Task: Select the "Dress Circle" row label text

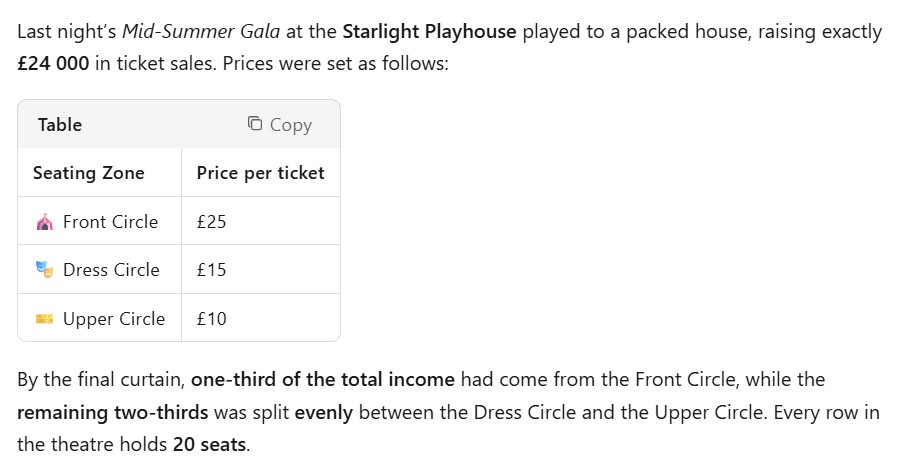Action: pyautogui.click(x=111, y=270)
